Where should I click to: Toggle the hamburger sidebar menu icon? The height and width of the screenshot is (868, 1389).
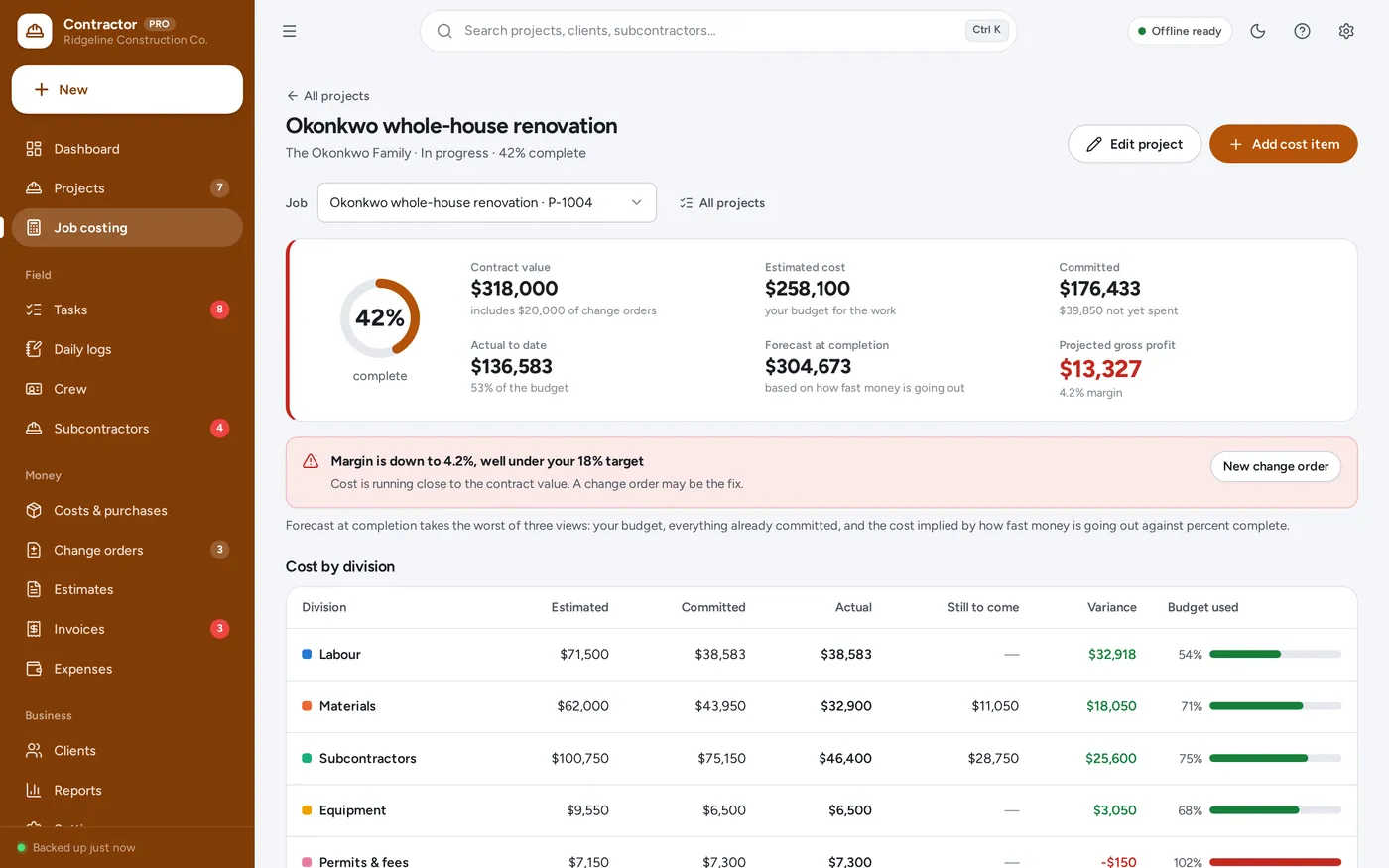[290, 31]
